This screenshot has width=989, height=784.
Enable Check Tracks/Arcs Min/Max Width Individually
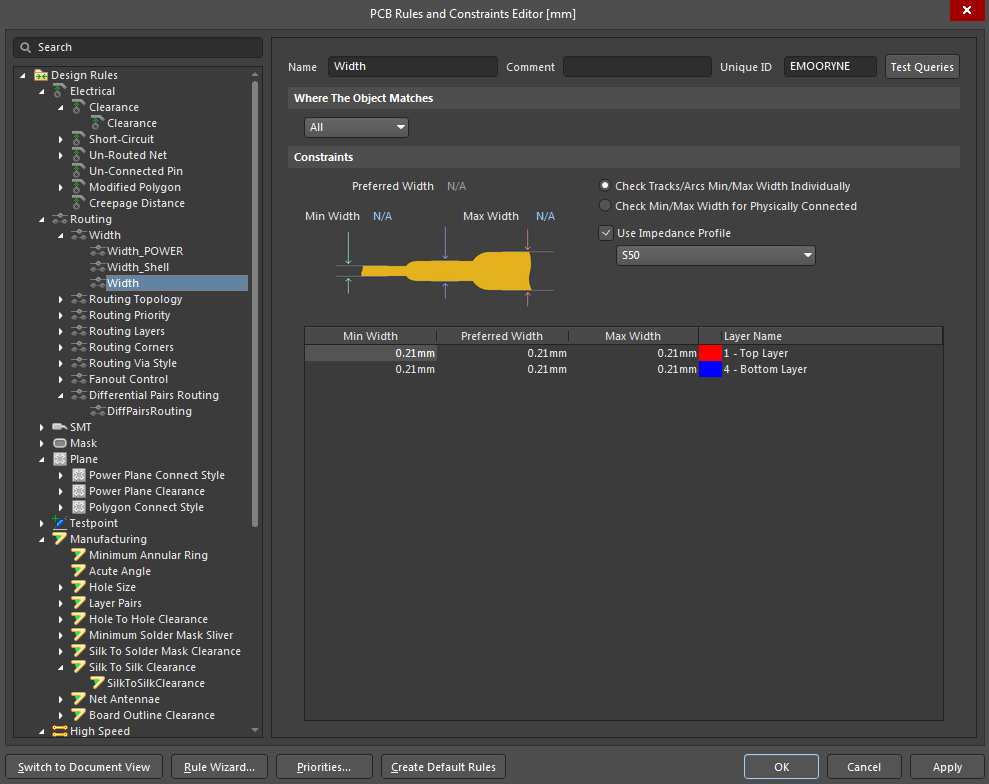click(605, 185)
